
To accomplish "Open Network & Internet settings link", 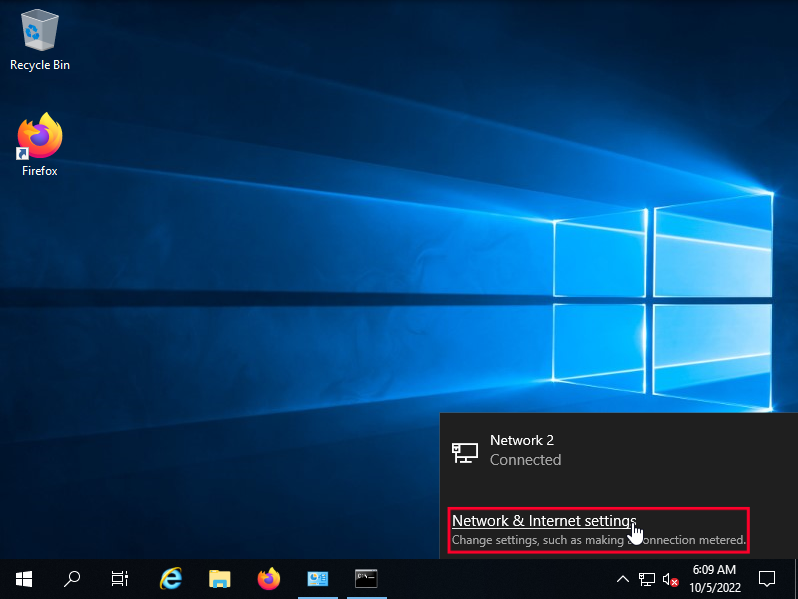I will [x=544, y=521].
